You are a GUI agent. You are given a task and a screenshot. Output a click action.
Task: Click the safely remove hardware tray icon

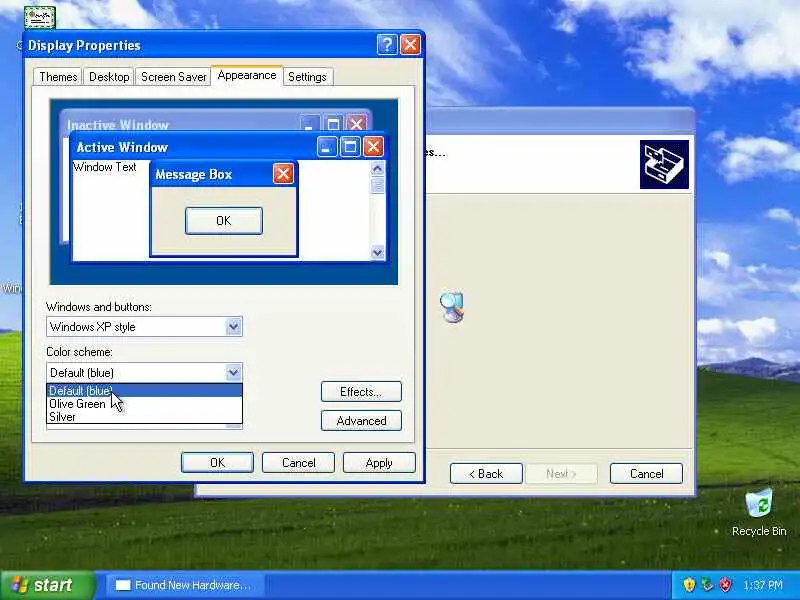(x=707, y=585)
